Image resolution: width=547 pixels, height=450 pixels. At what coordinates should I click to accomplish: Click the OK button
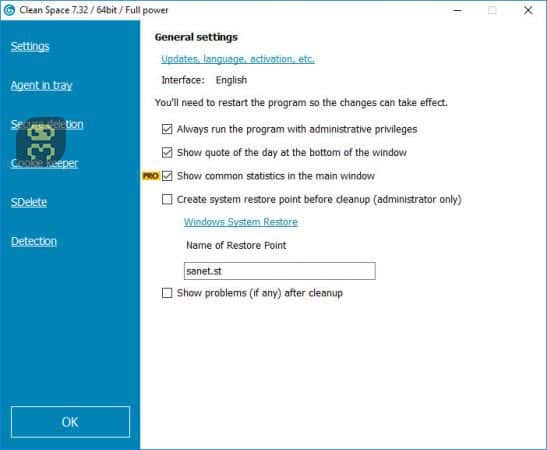click(x=70, y=422)
